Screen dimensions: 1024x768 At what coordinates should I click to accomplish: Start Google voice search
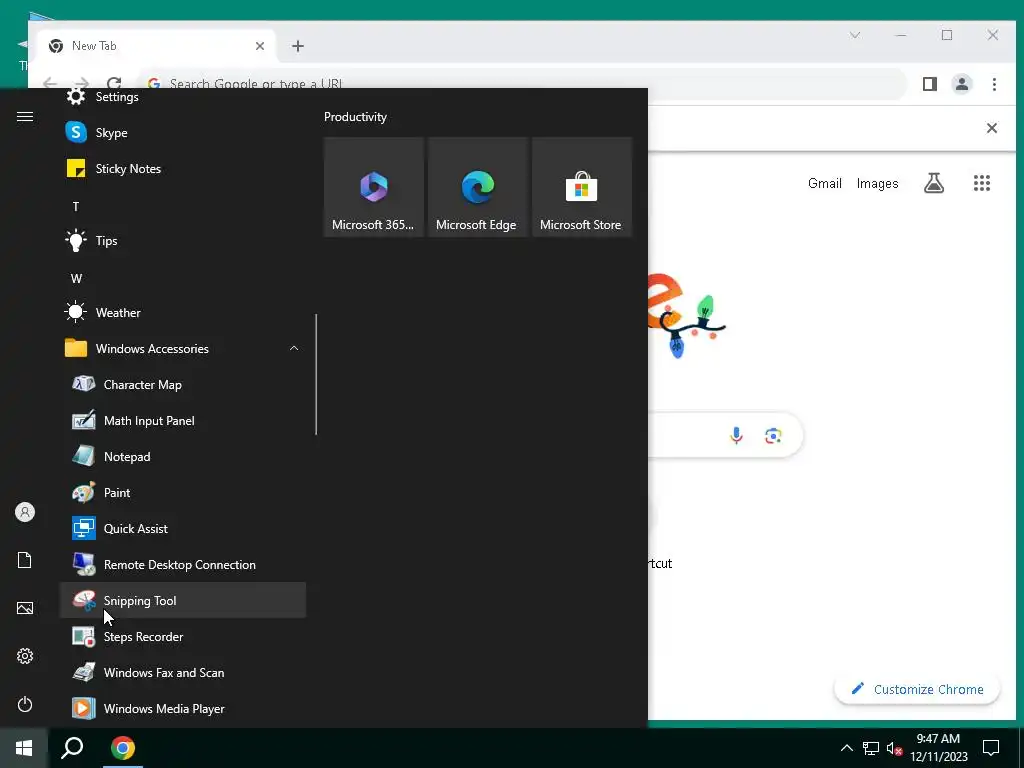736,435
